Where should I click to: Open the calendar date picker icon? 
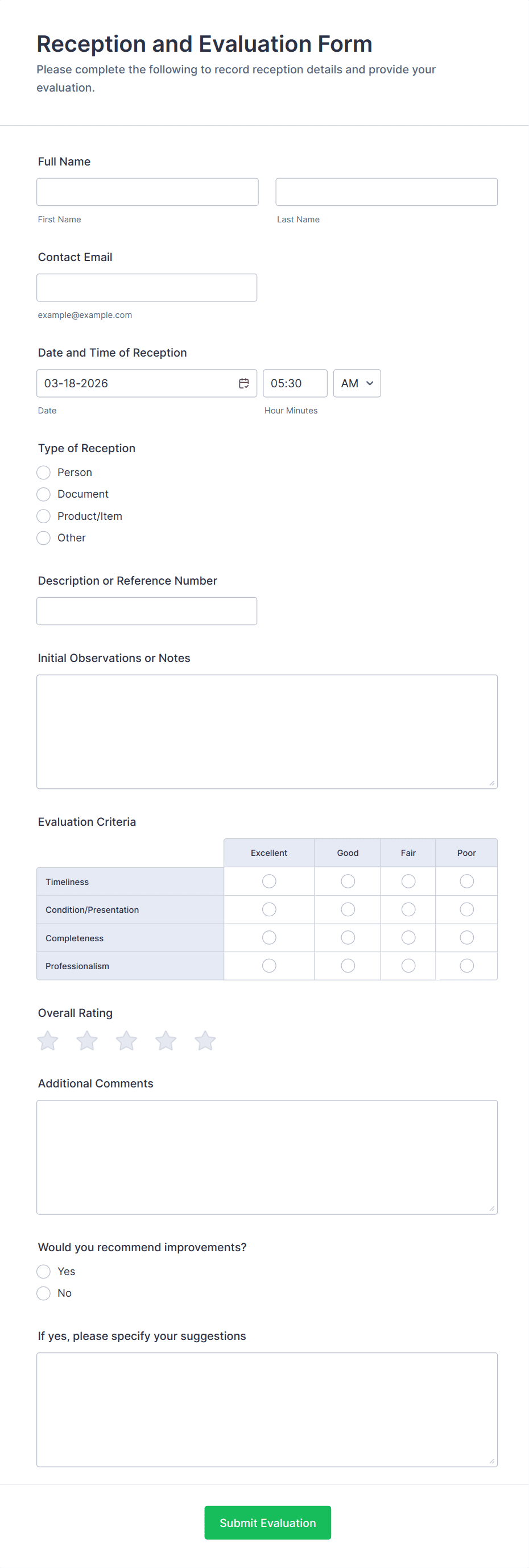(243, 383)
